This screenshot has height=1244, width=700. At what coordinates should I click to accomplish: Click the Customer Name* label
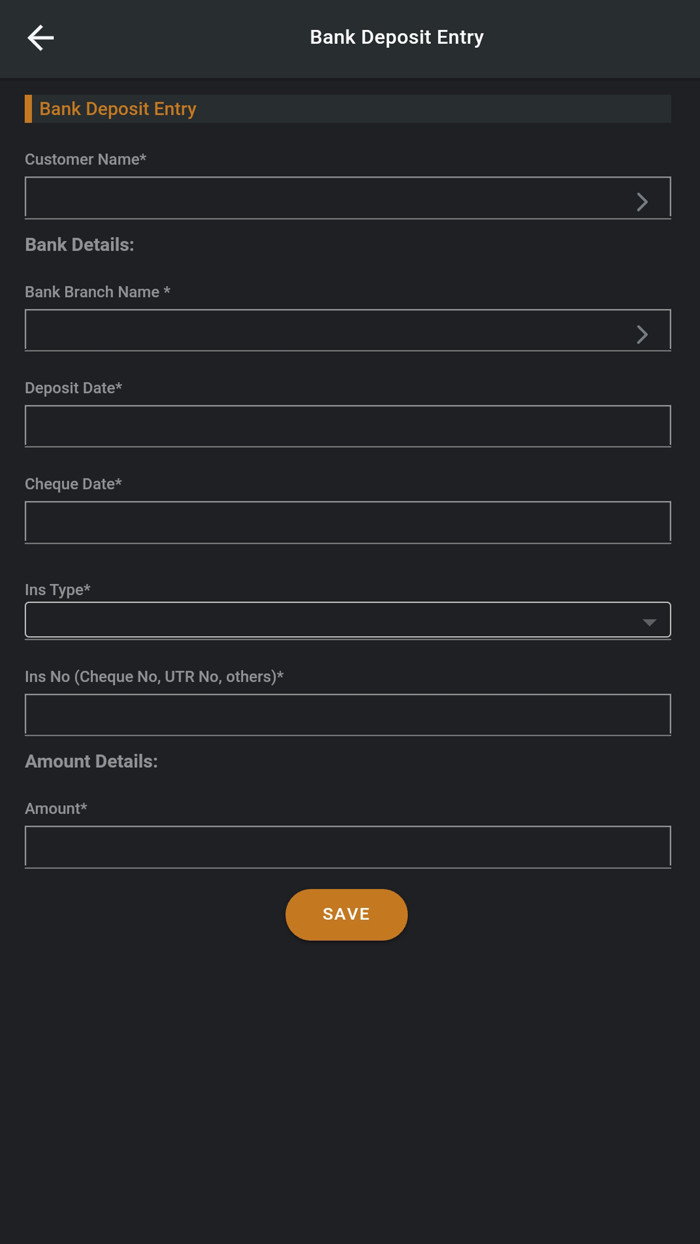[x=85, y=159]
